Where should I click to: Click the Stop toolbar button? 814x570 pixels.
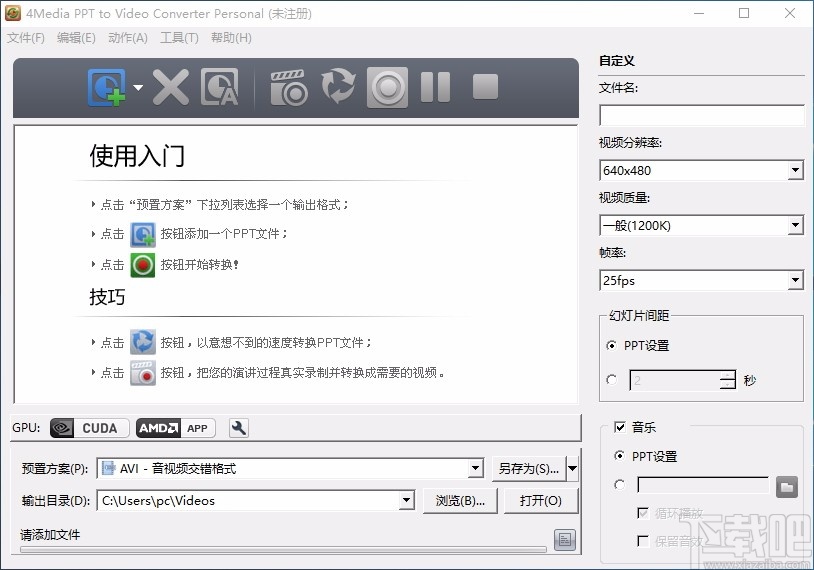[x=485, y=86]
